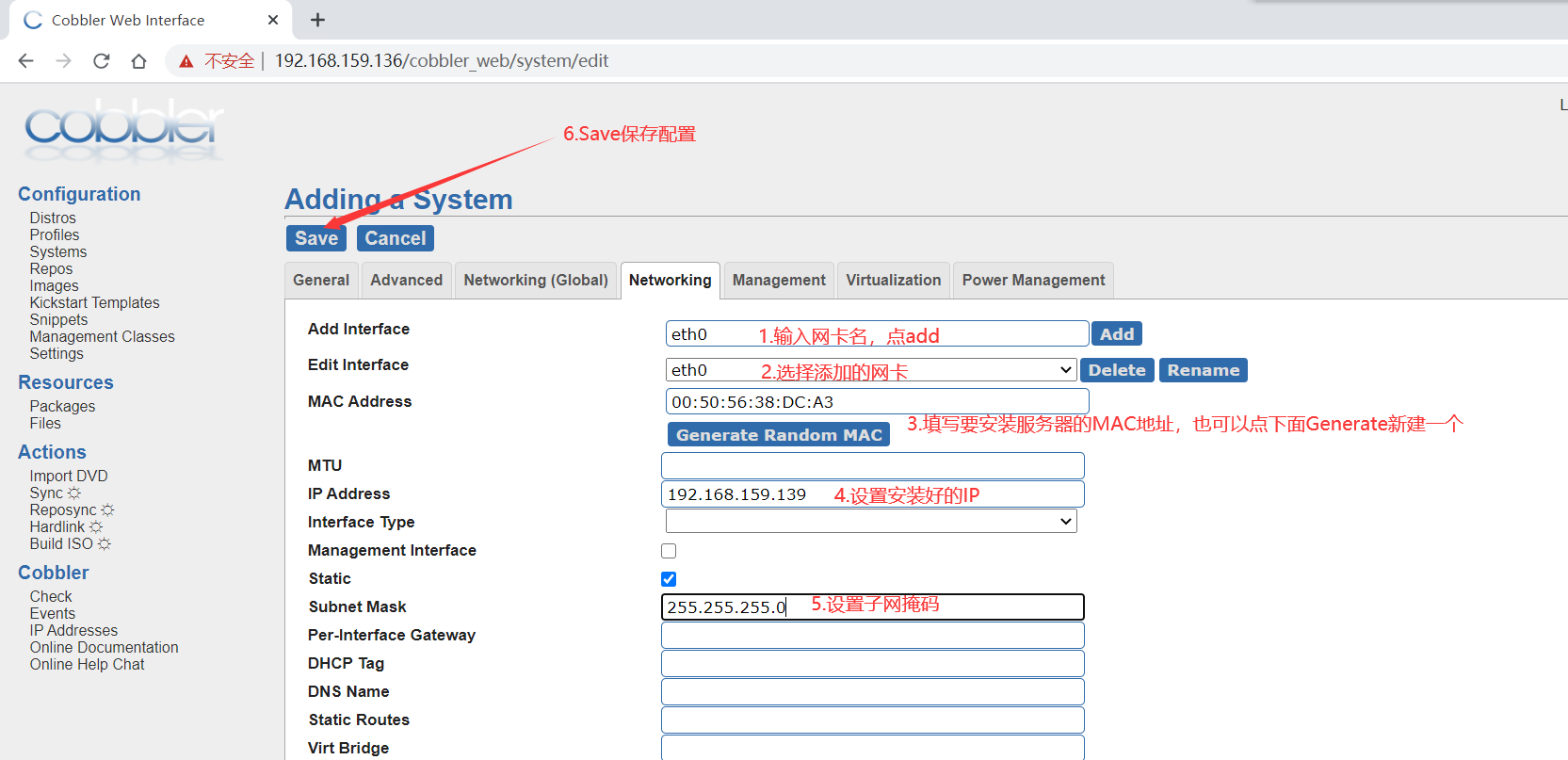Click the MTU input field
The height and width of the screenshot is (760, 1568).
pos(873,465)
